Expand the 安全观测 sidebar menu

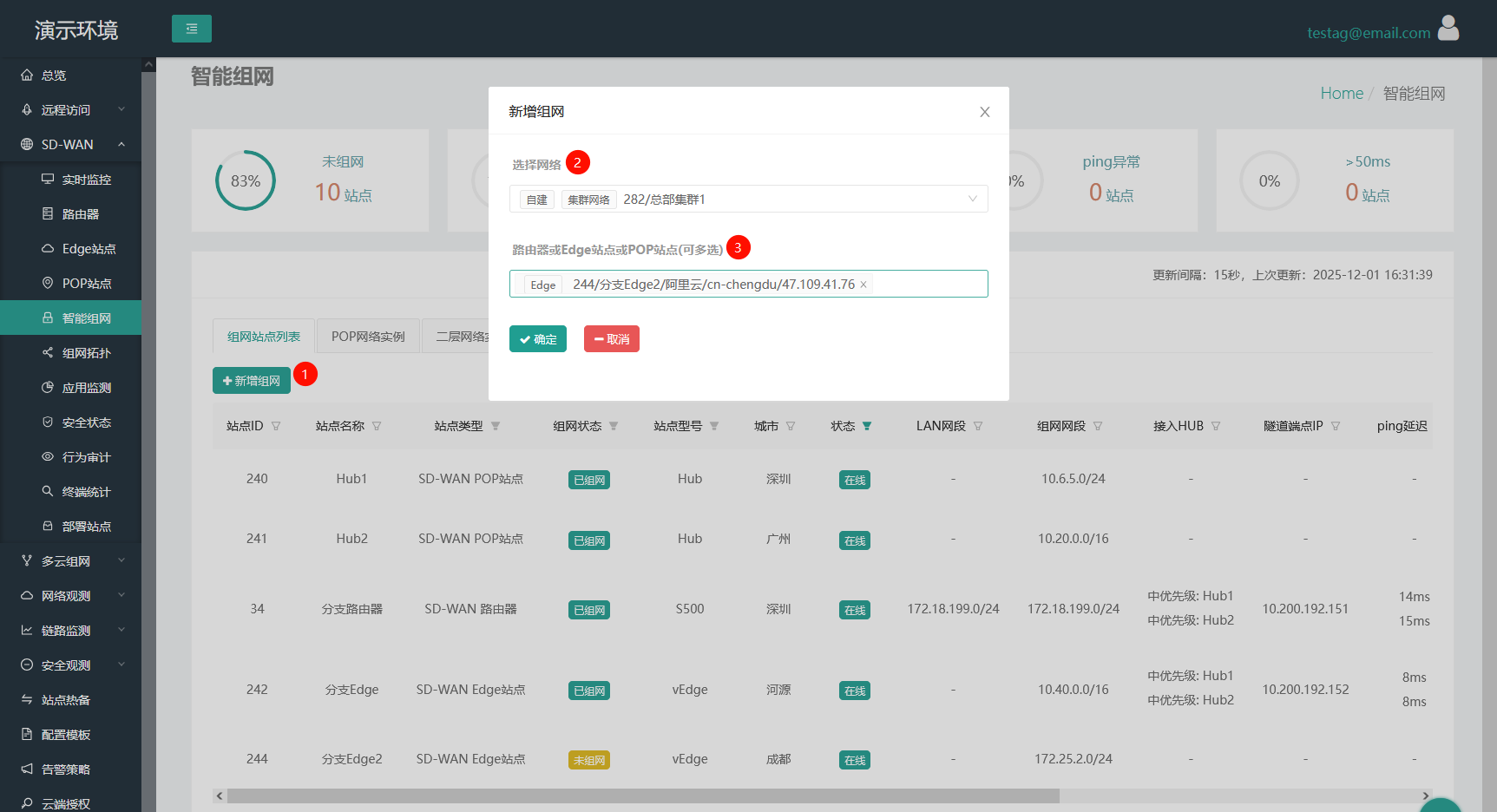pyautogui.click(x=70, y=665)
